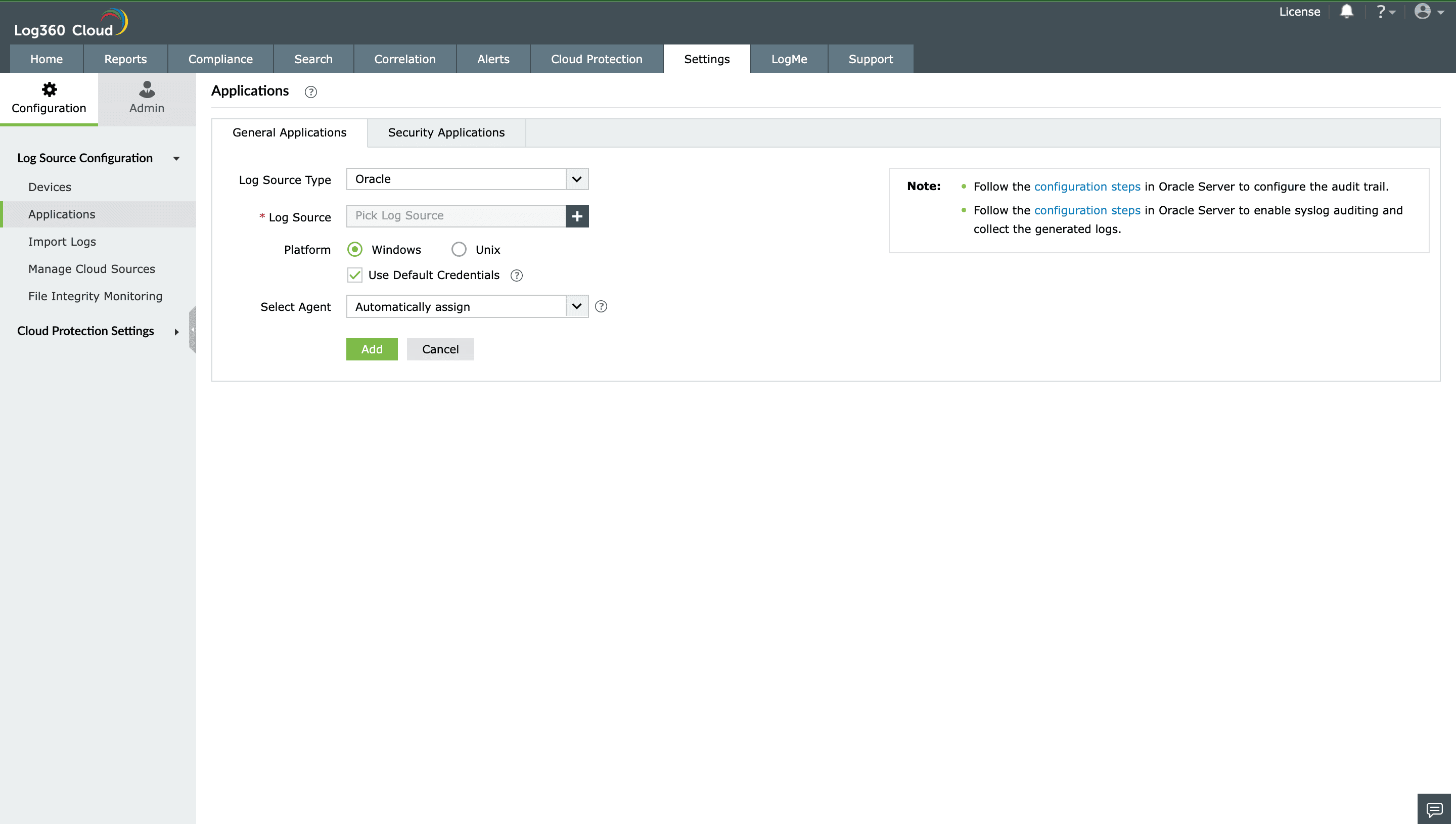Open the chat feedback icon at bottom right
Image resolution: width=1456 pixels, height=824 pixels.
tap(1434, 809)
